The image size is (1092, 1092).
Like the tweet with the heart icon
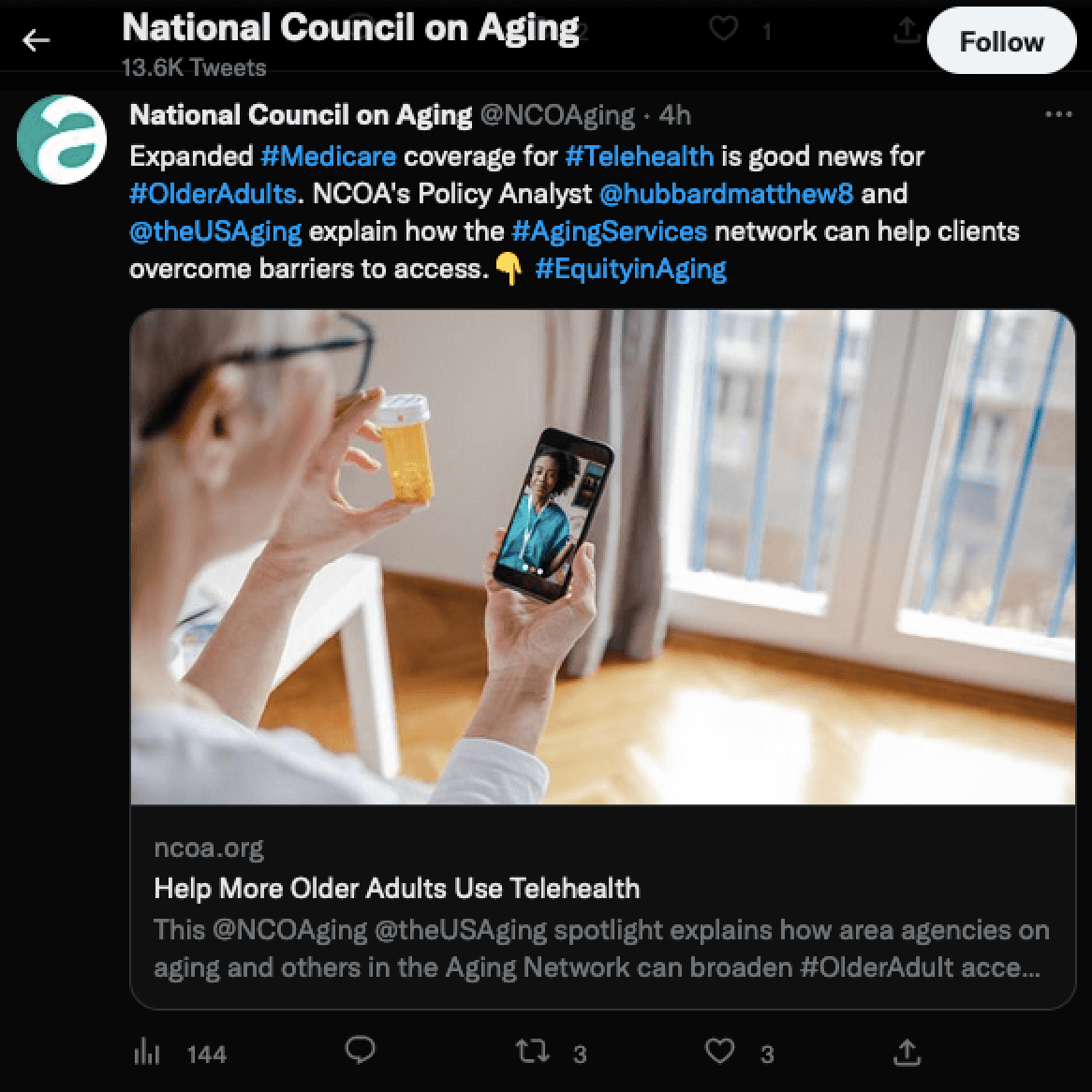pos(719,1052)
